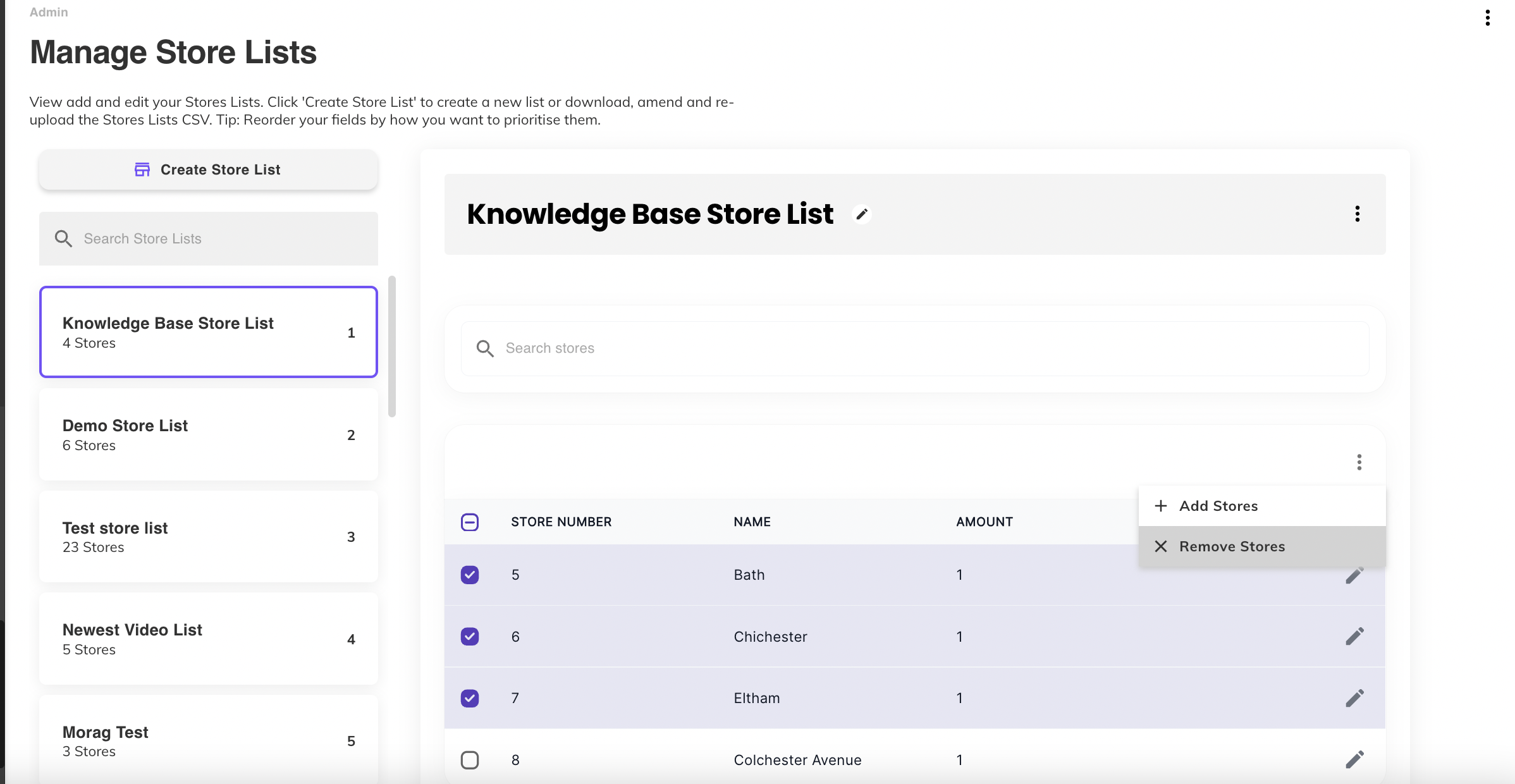Click the magnifier in Search Store Lists
The height and width of the screenshot is (784, 1515).
(63, 238)
